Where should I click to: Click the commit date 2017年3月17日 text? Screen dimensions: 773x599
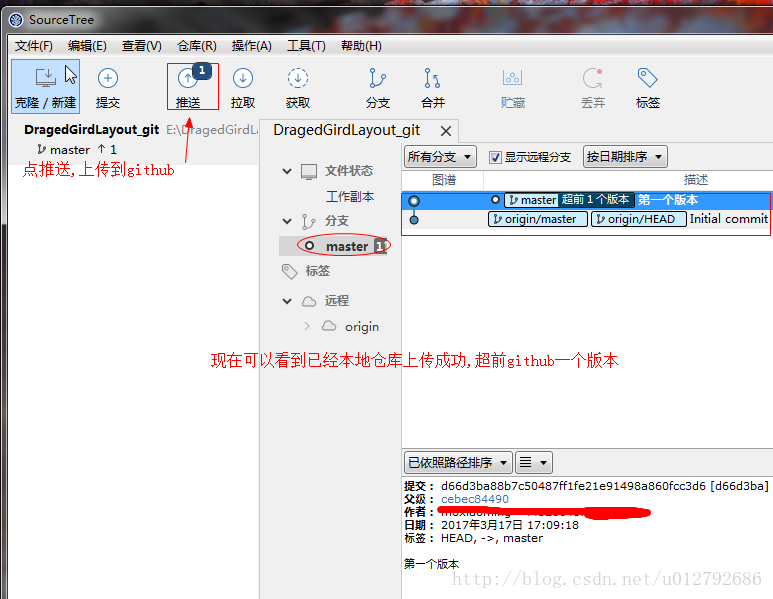(509, 525)
